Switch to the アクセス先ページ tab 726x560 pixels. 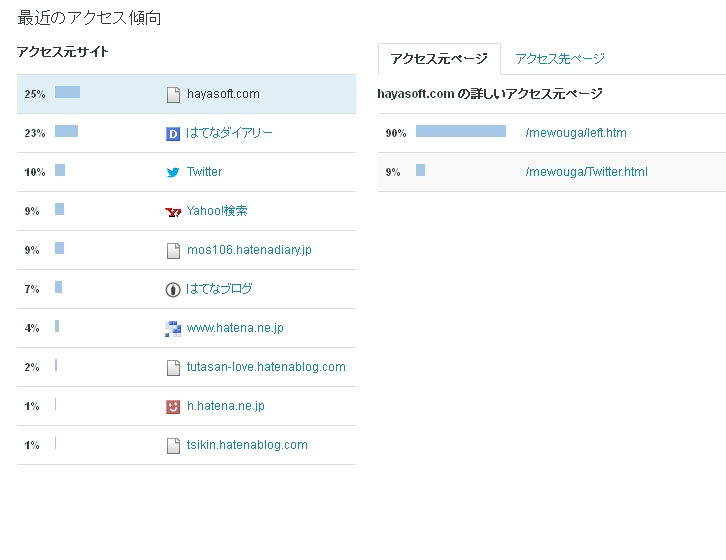pyautogui.click(x=560, y=58)
